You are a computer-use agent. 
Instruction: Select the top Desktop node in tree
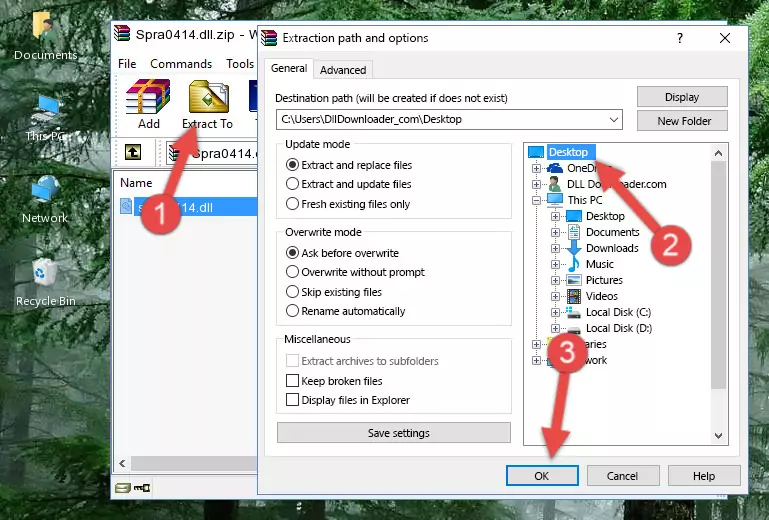click(568, 152)
